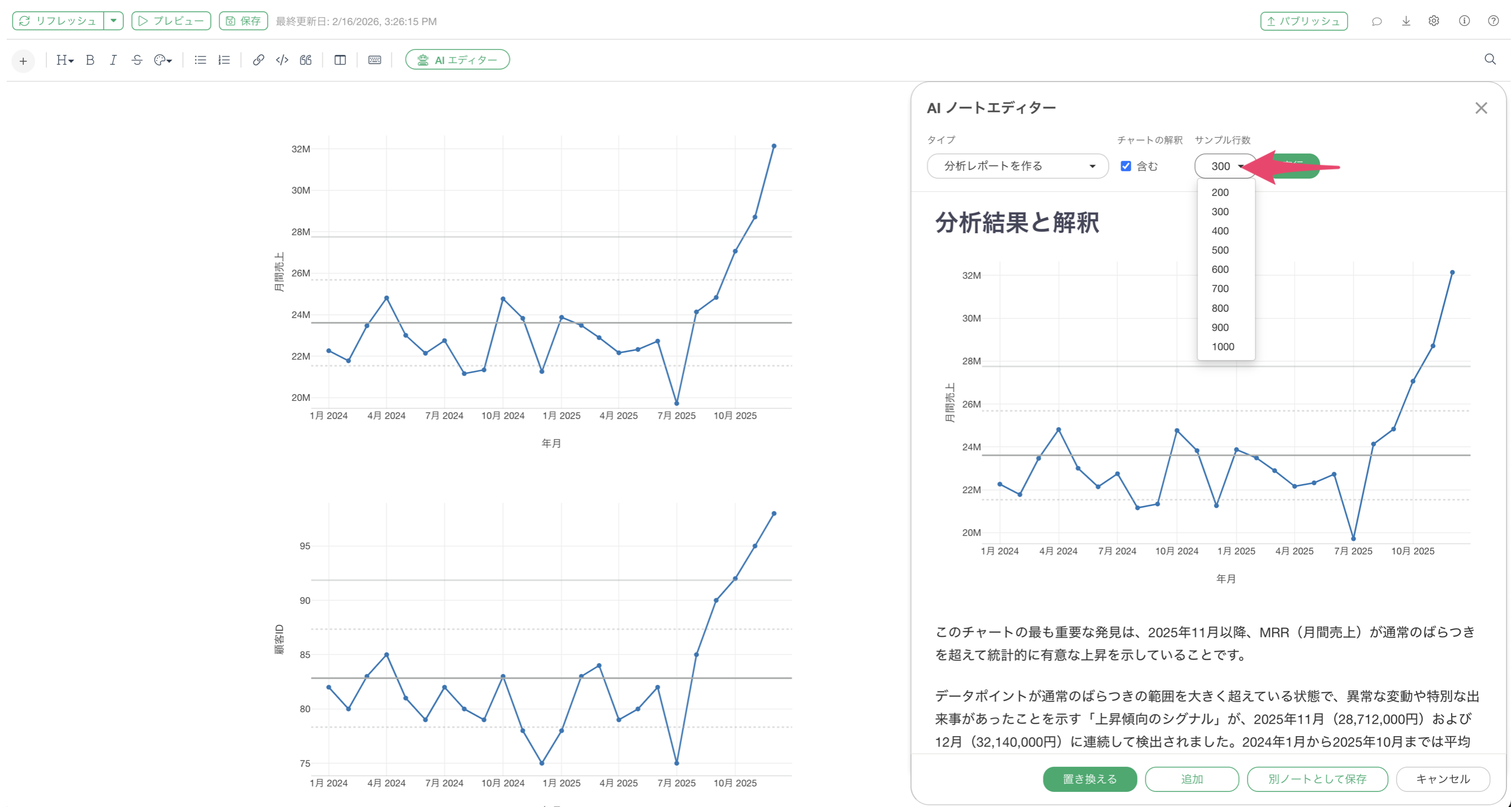Image resolution: width=1512 pixels, height=807 pixels.
Task: Insert a blockquote
Action: [306, 60]
